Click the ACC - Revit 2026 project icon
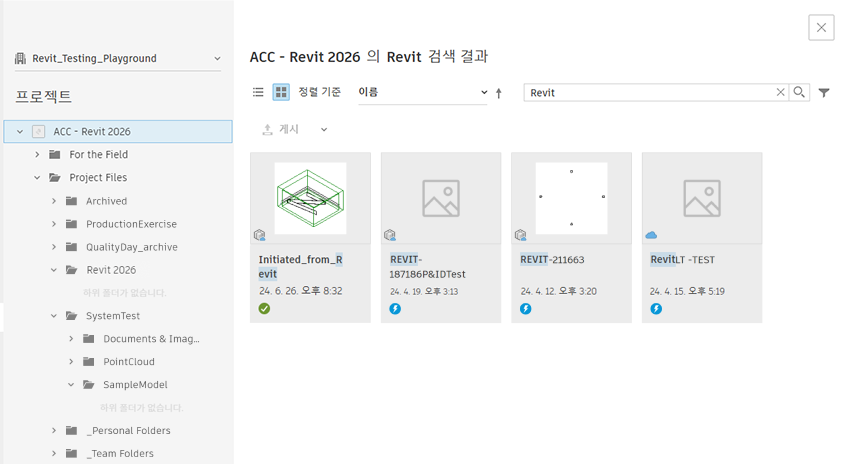Screen dimensions: 851x464 [39, 131]
